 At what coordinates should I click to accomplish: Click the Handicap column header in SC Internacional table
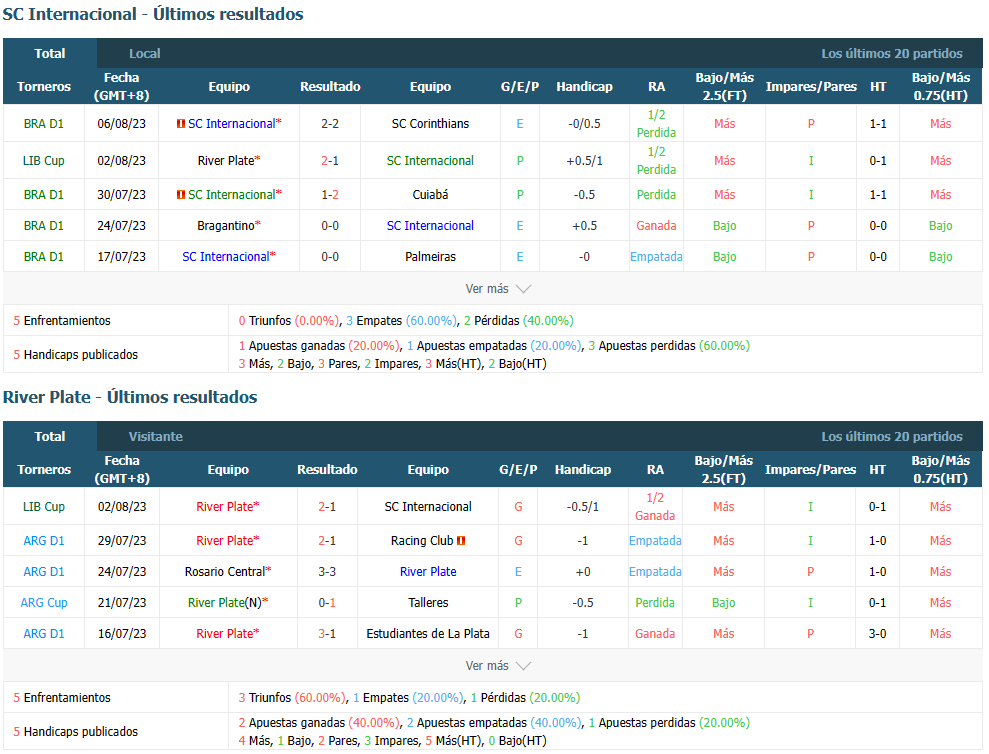(584, 86)
